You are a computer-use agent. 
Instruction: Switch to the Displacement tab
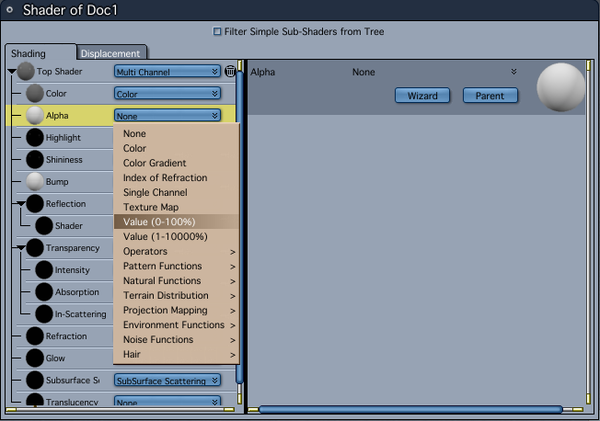[x=111, y=53]
